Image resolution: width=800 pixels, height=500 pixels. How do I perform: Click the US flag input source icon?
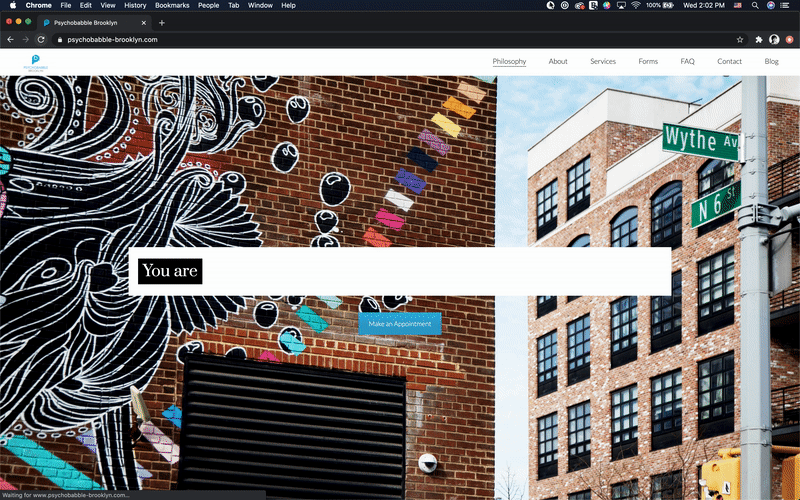tap(738, 5)
